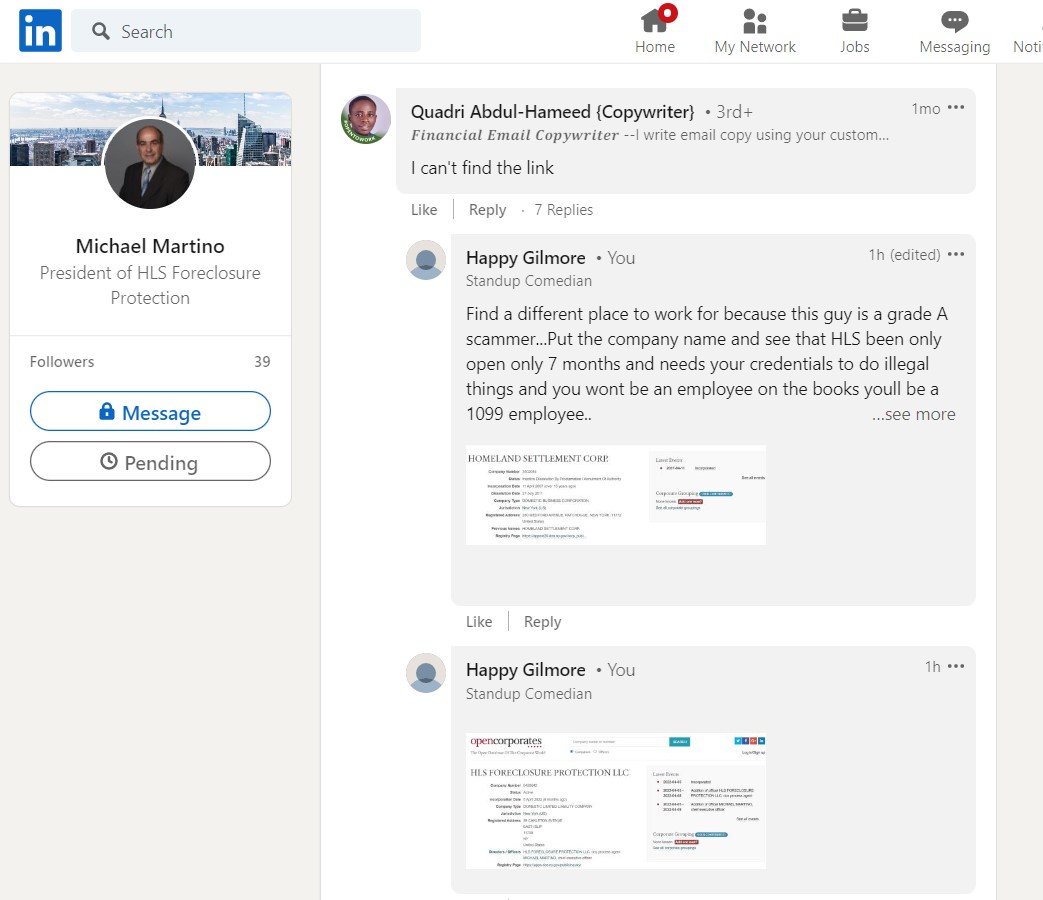Open Quadri Abdul-Hameed {Copywriter} name link
Image resolution: width=1043 pixels, height=900 pixels.
pos(553,112)
